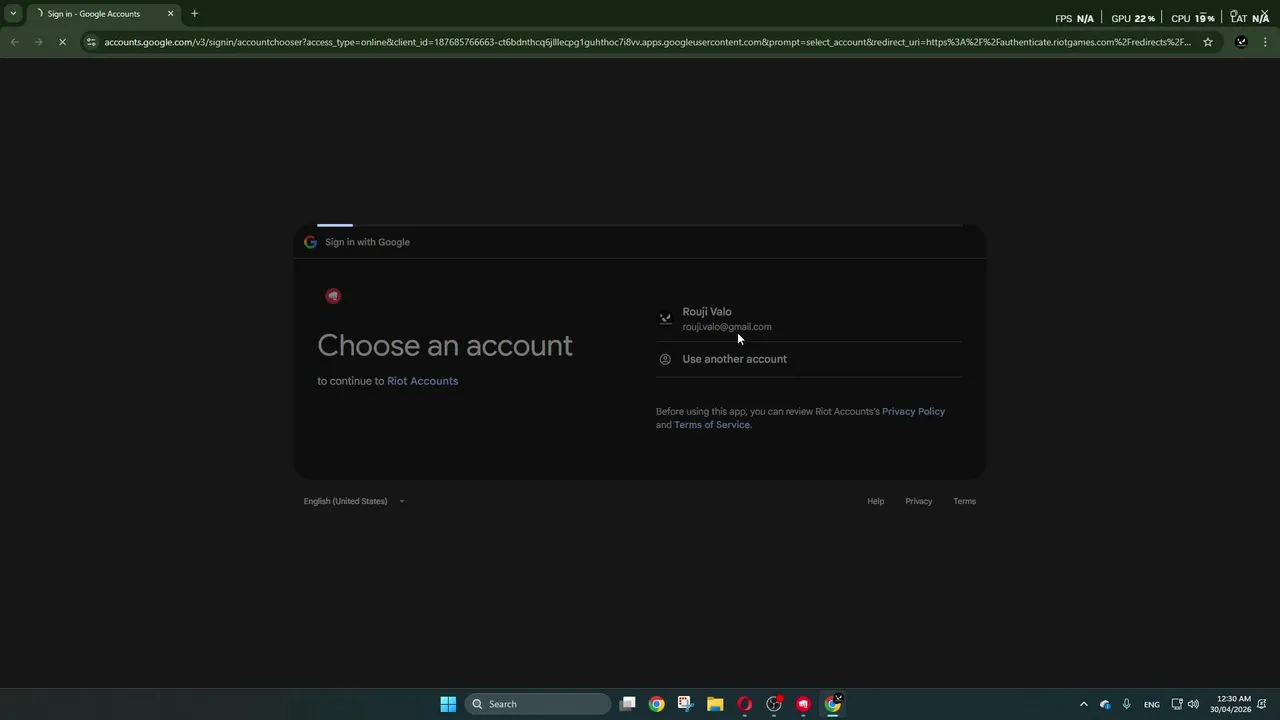
Task: Open Task View from the taskbar
Action: 627,704
